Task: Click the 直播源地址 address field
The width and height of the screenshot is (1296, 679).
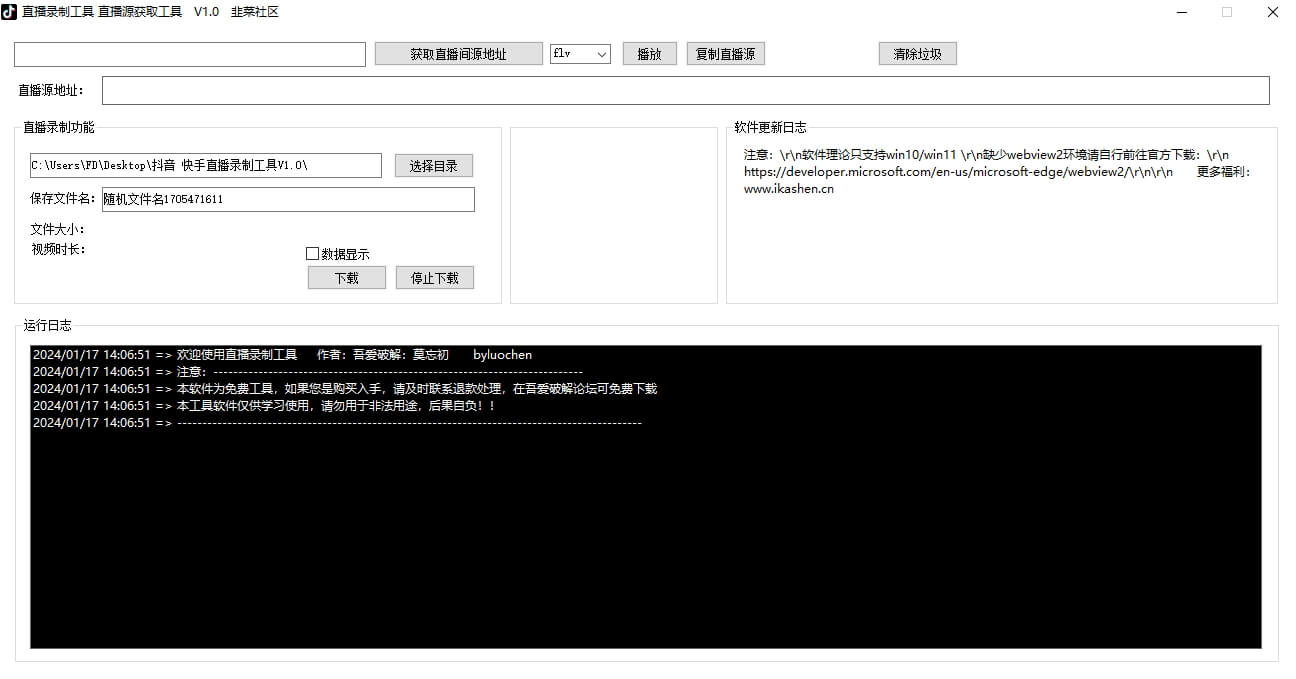Action: pos(685,90)
